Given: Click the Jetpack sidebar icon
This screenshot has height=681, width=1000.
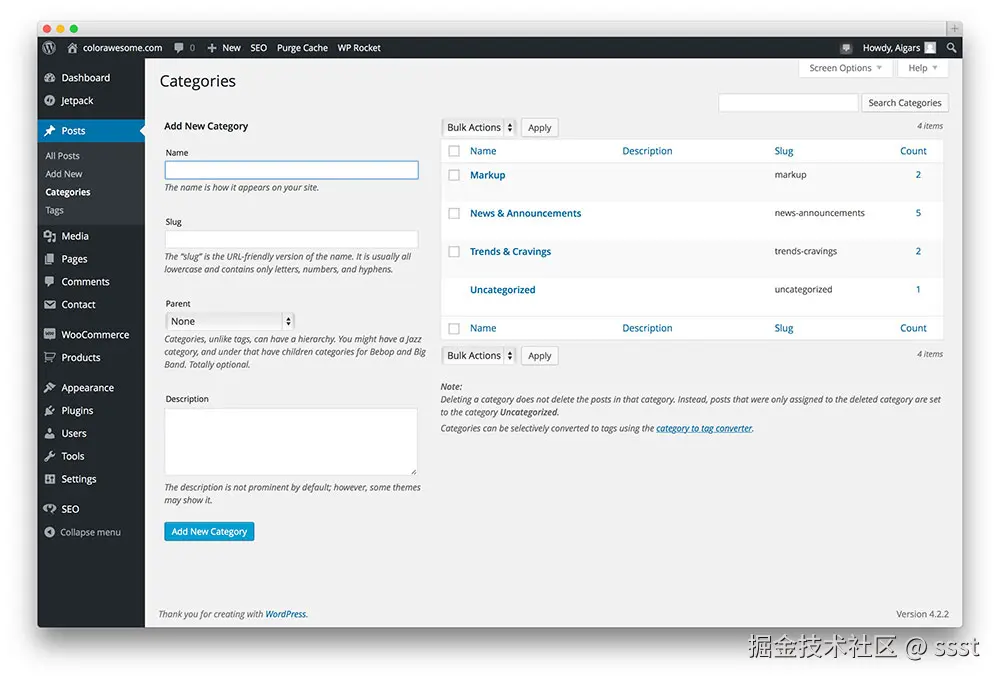Looking at the screenshot, I should [x=50, y=101].
